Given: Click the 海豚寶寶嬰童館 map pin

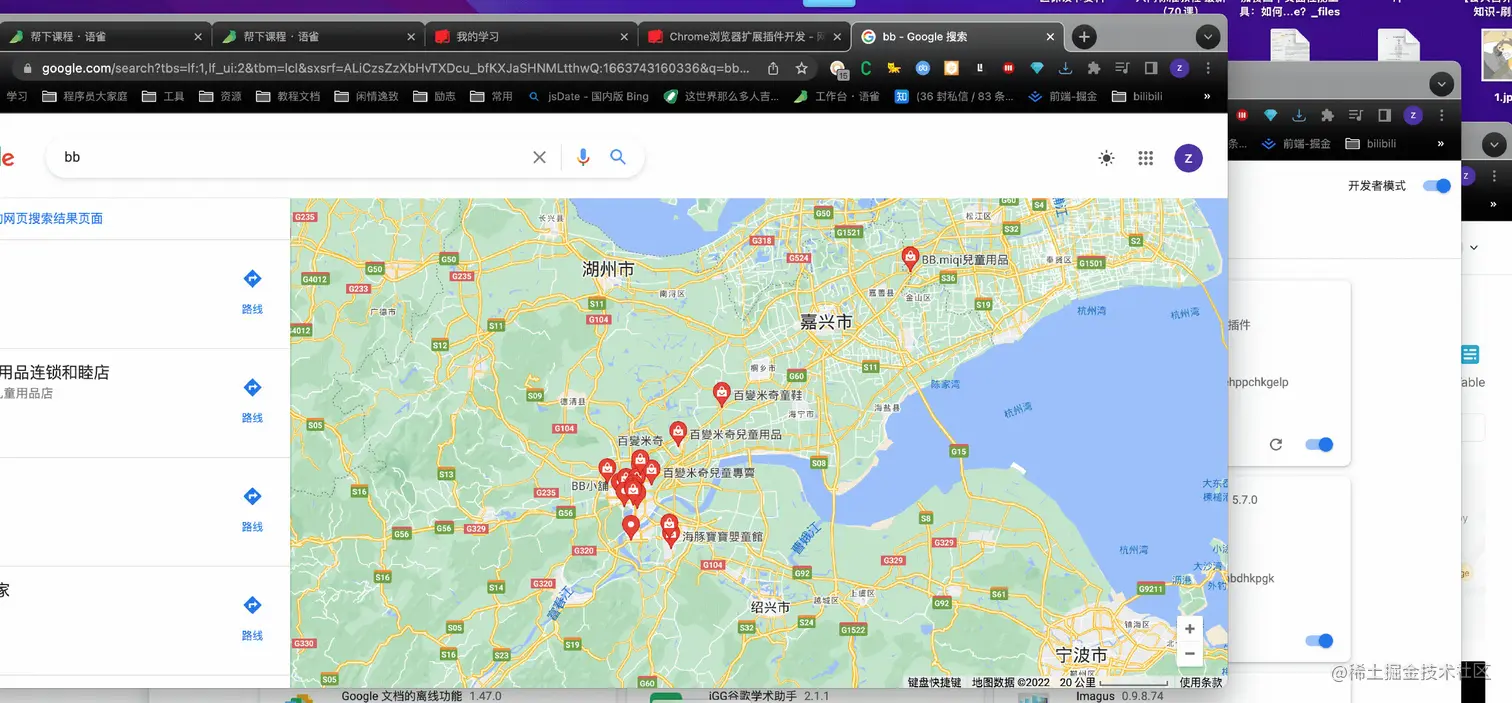Looking at the screenshot, I should [670, 535].
